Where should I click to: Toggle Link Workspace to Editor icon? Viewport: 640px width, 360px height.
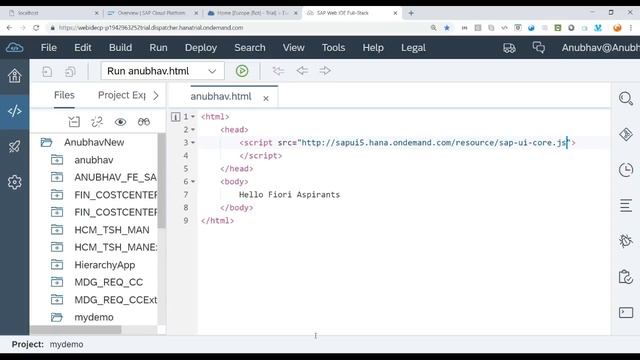(x=97, y=122)
